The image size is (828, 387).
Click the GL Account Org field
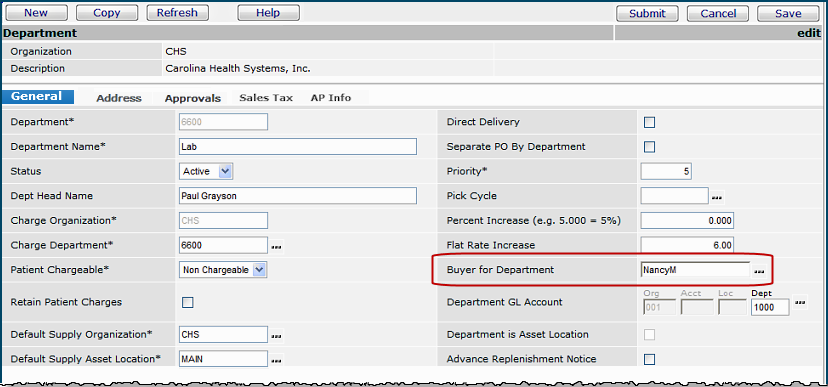point(660,307)
